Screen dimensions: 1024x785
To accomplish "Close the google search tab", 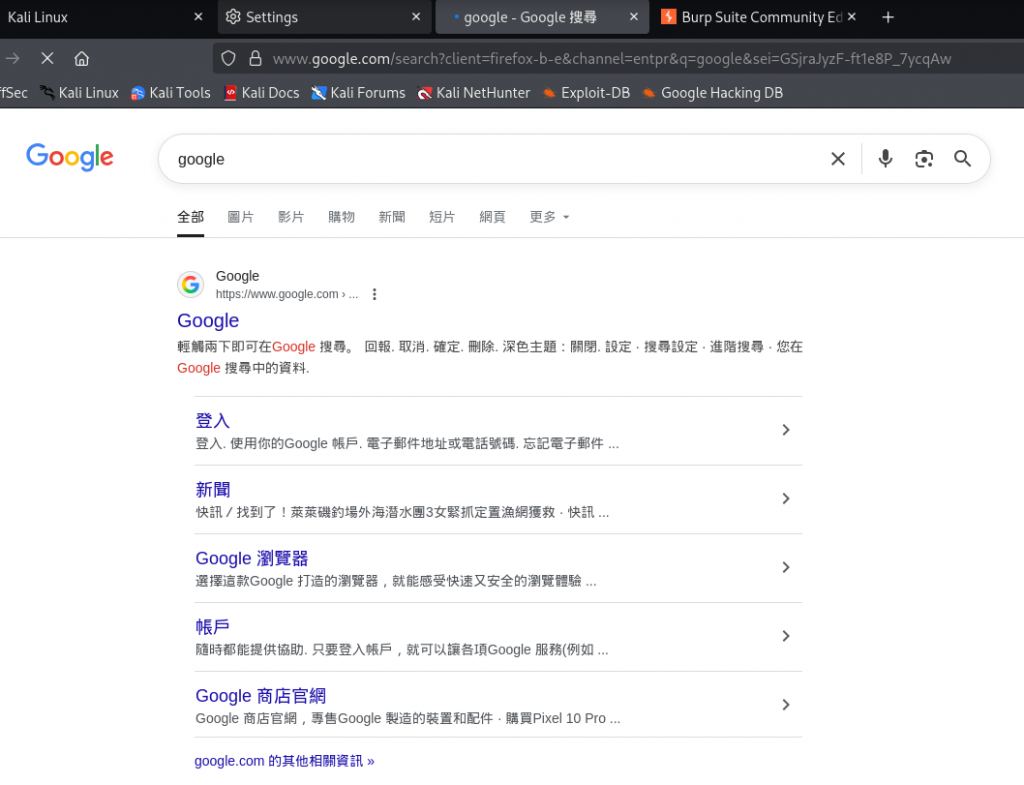I will [633, 17].
